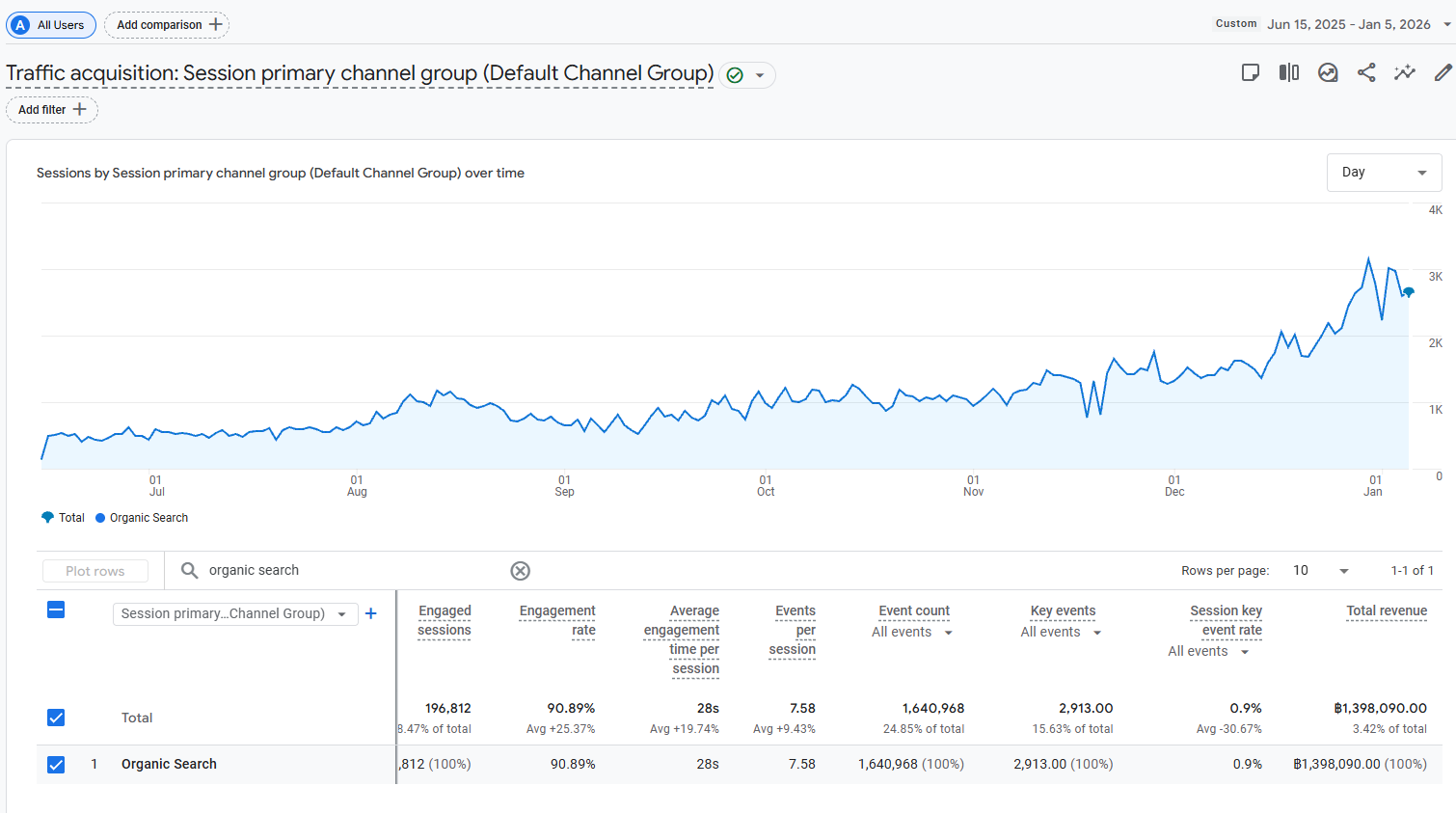This screenshot has width=1456, height=813.
Task: Click the Add filter button
Action: 52,110
